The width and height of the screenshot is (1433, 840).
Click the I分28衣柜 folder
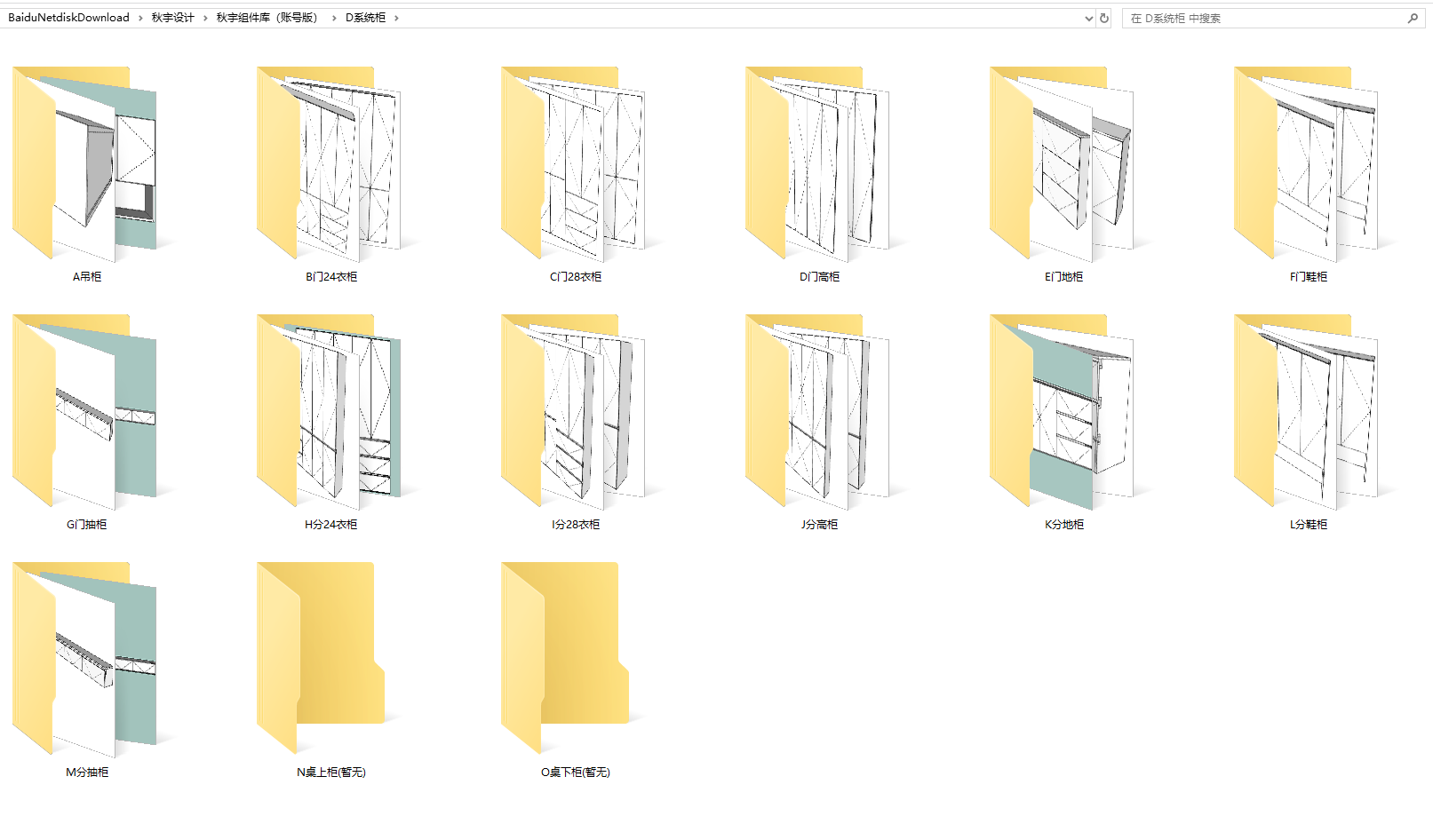point(574,412)
